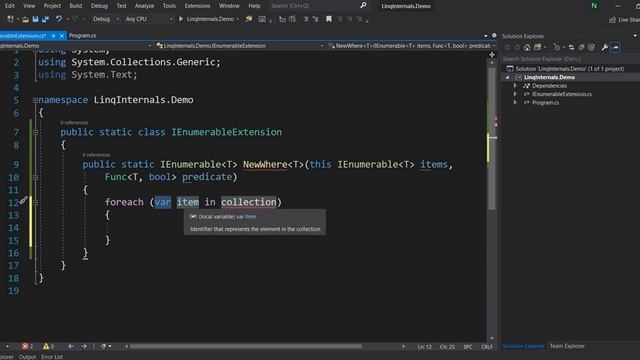Click the horizontal scrollbar thumb below the editor
This screenshot has height=360, width=640.
click(246, 347)
